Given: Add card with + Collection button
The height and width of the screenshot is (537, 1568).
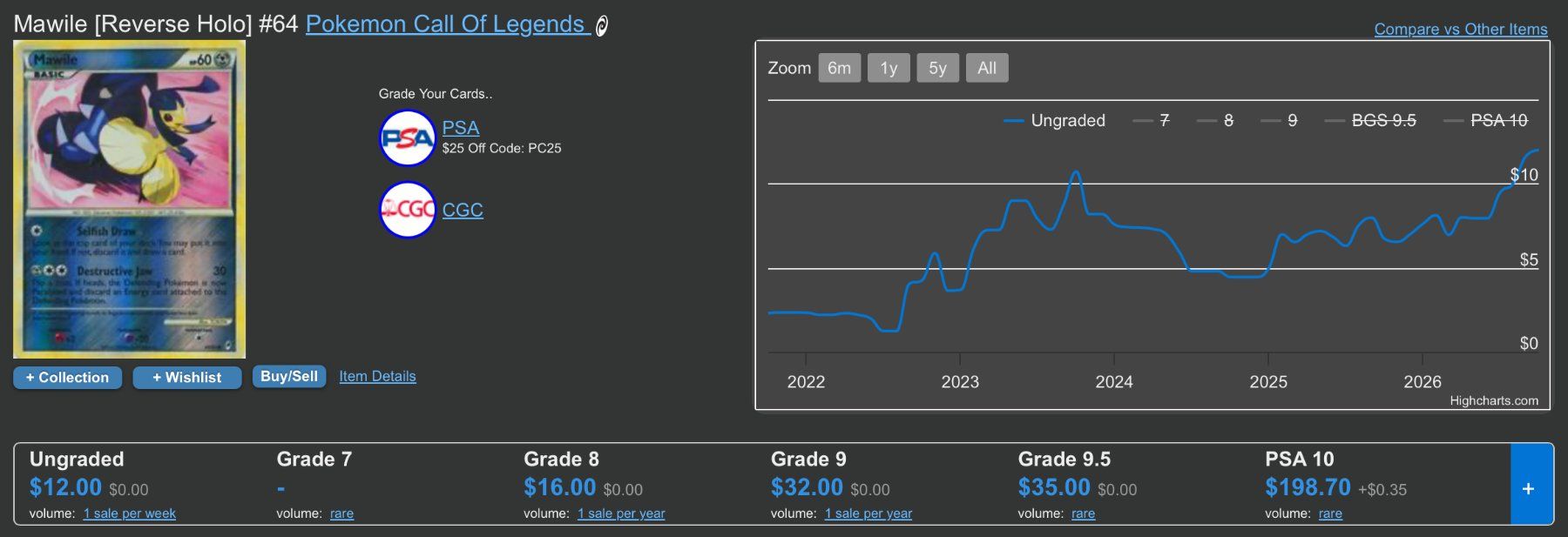Looking at the screenshot, I should 67,378.
